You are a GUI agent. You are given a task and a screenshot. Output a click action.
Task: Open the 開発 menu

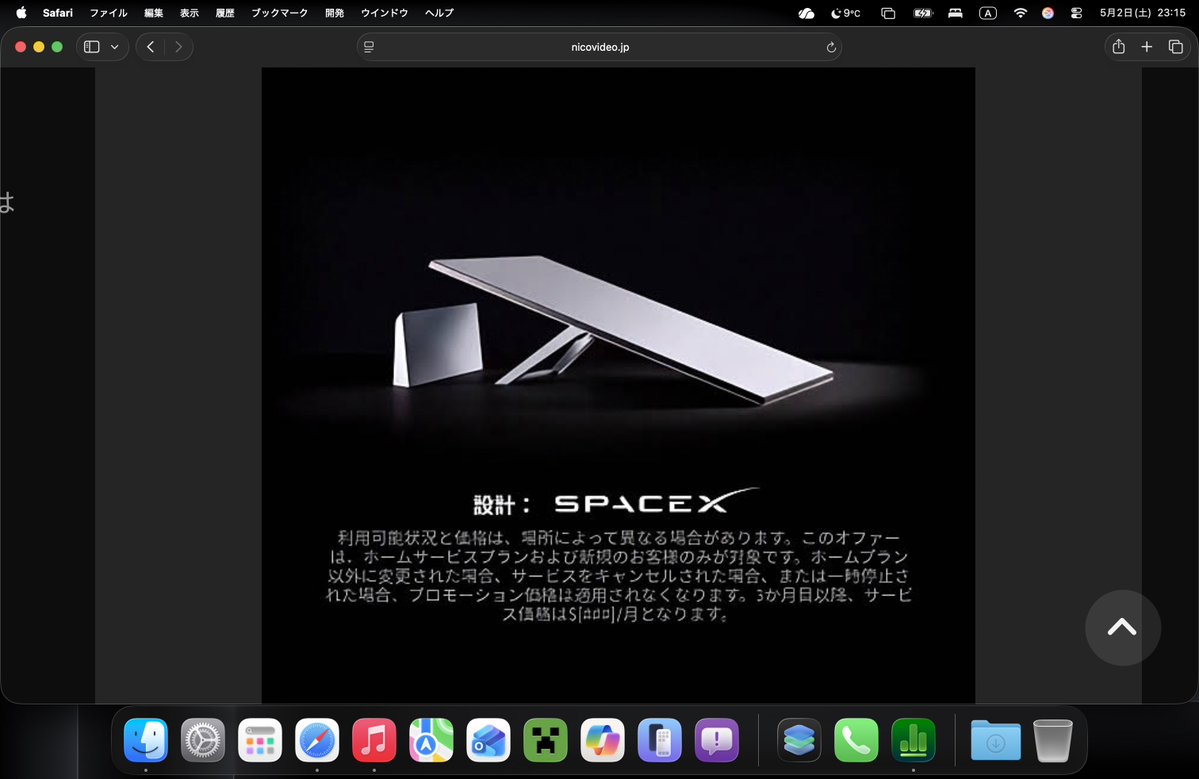tap(334, 12)
